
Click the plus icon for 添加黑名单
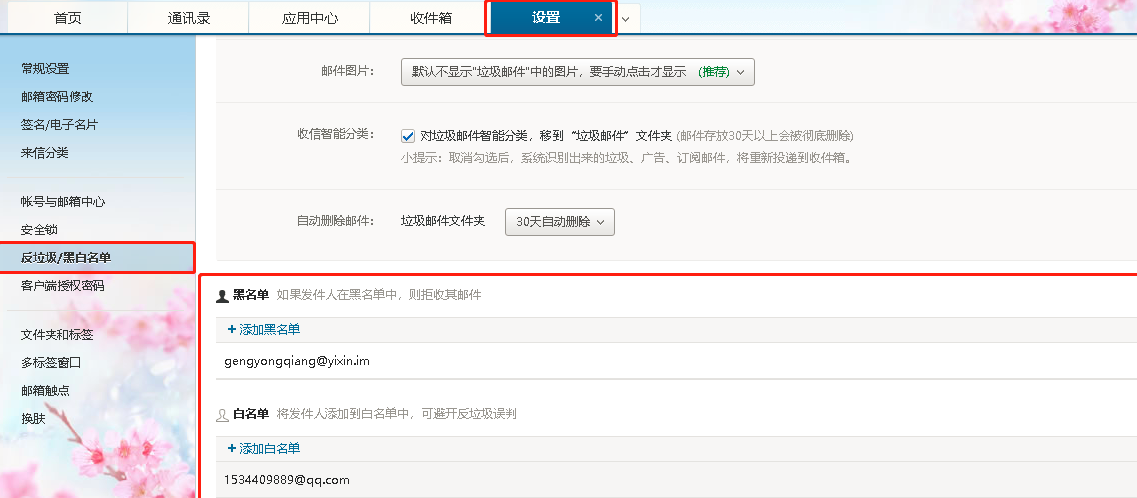click(232, 329)
